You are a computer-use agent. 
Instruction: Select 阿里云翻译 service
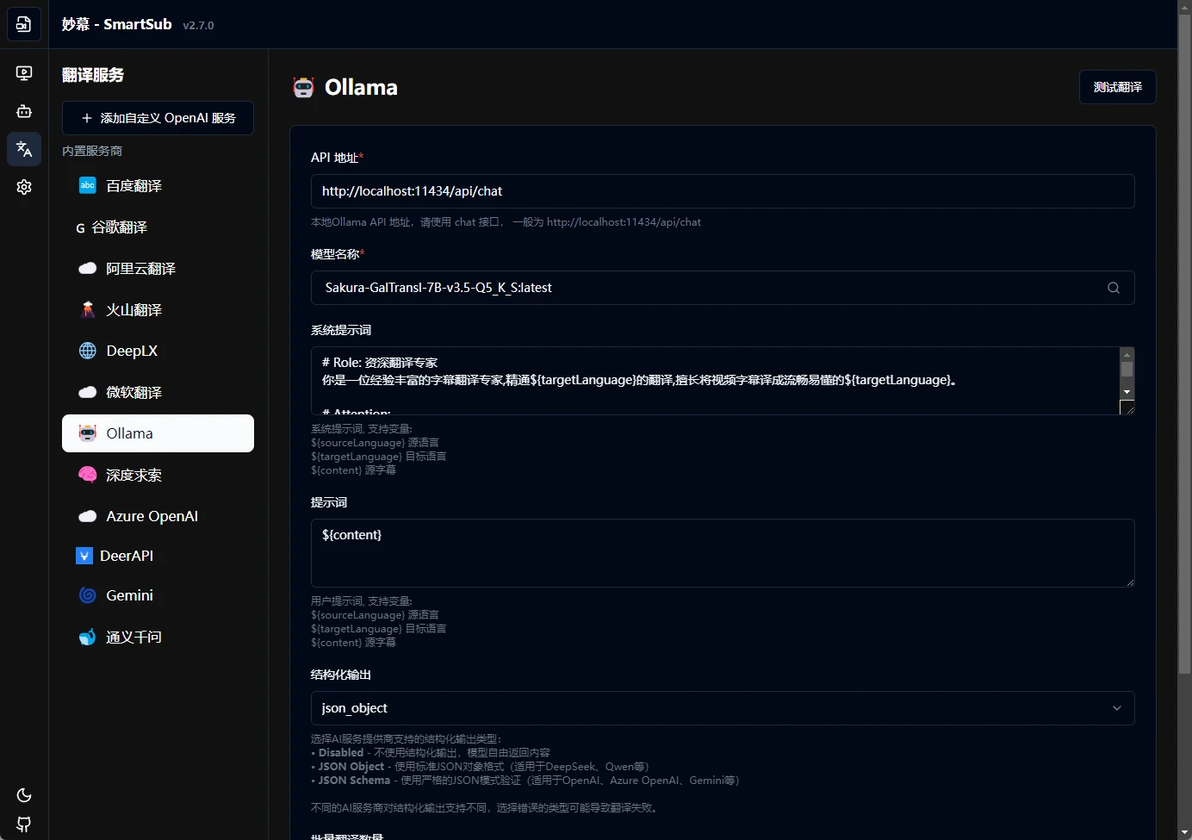(x=158, y=268)
